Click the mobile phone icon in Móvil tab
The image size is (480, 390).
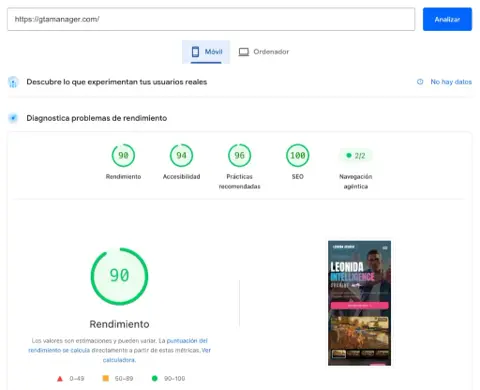click(x=195, y=52)
